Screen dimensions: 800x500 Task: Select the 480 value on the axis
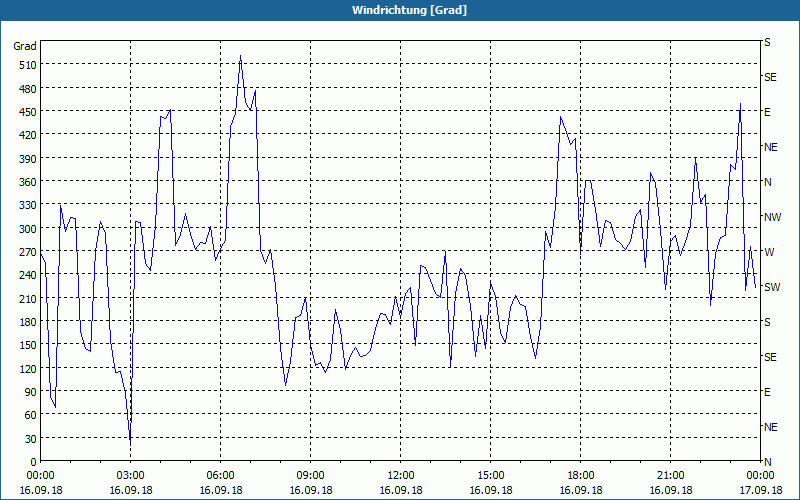tap(29, 88)
